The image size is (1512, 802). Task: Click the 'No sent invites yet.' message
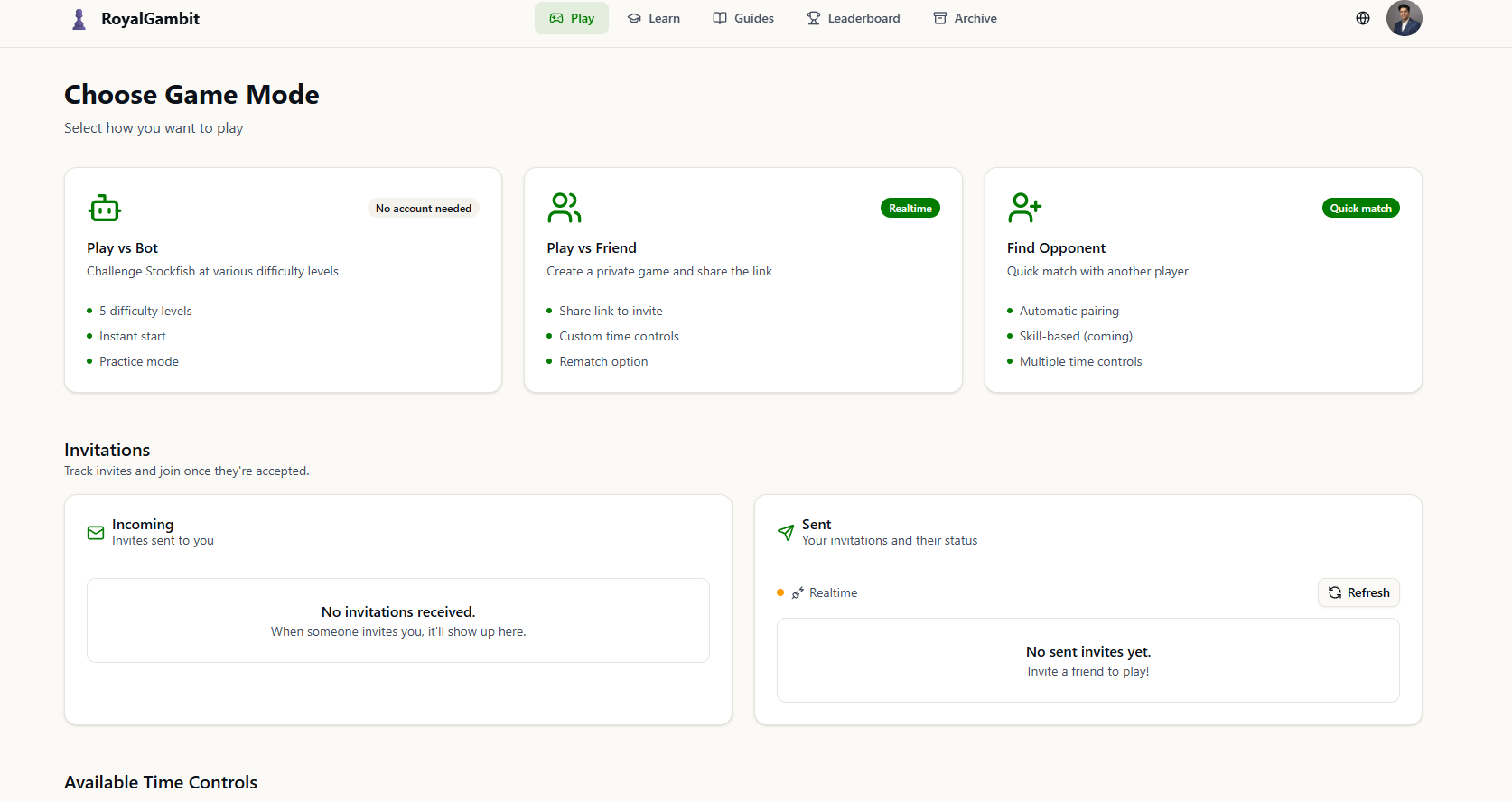[x=1088, y=651]
